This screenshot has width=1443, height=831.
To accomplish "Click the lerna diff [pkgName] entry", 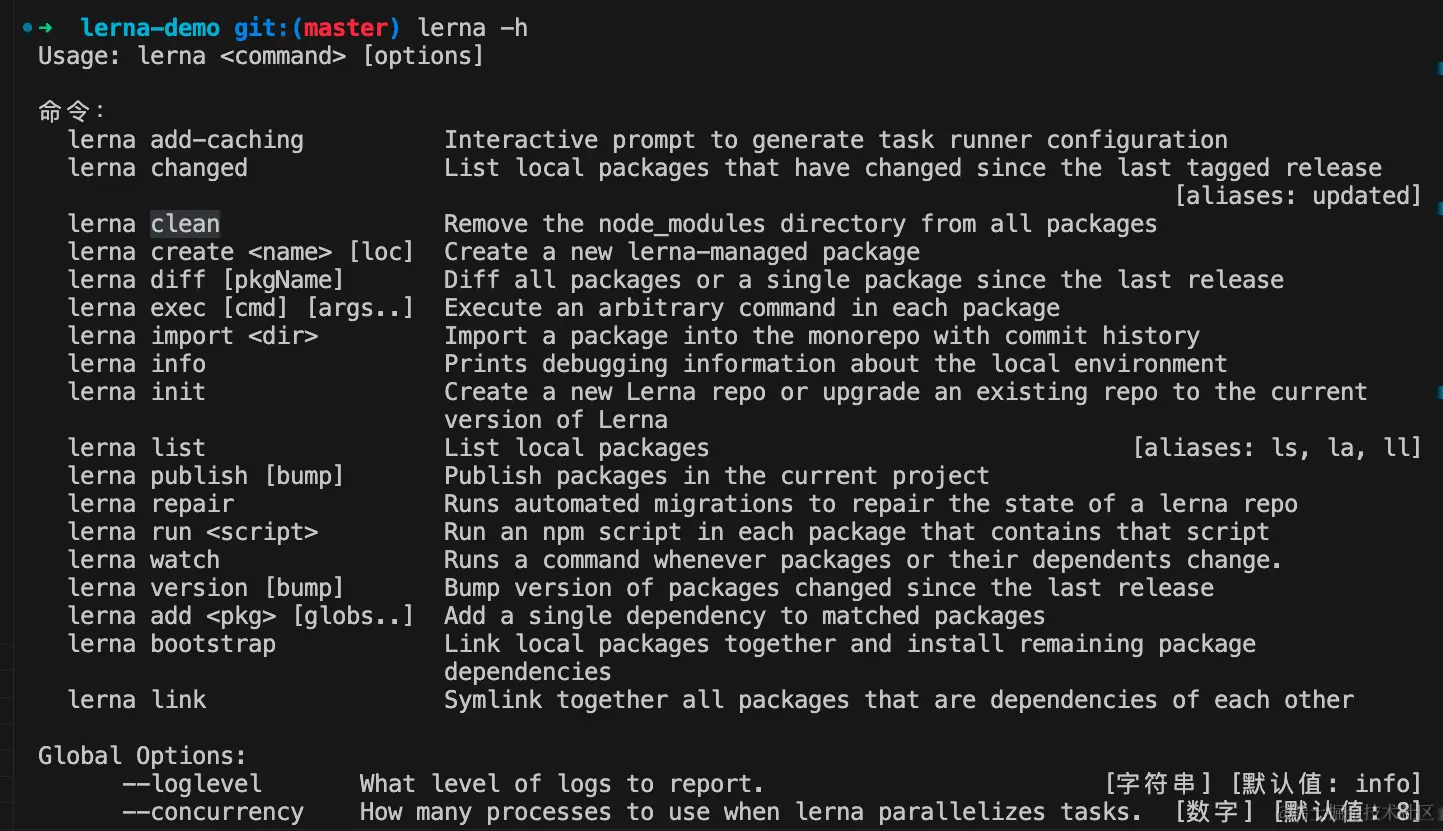I will pyautogui.click(x=205, y=280).
